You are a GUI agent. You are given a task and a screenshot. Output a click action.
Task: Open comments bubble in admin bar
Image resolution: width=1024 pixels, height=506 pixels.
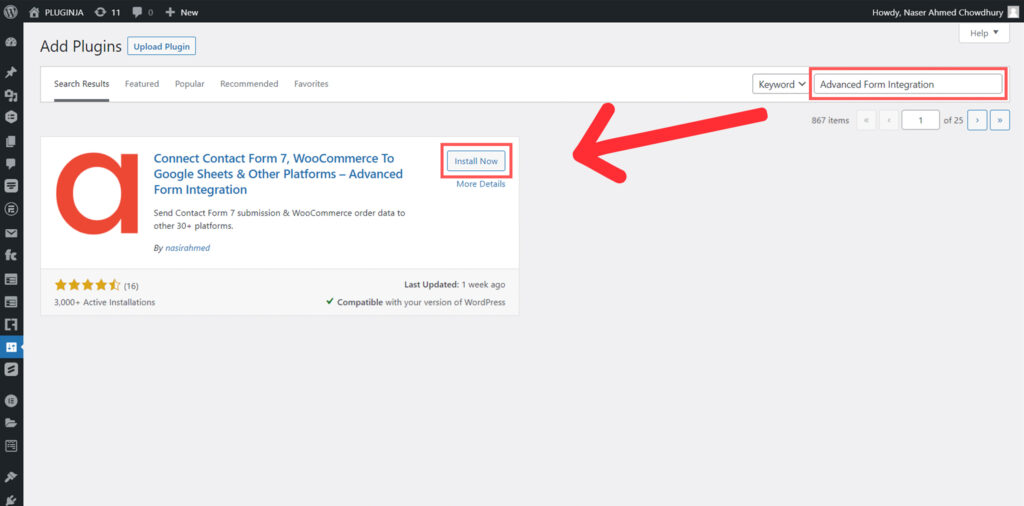pos(142,12)
